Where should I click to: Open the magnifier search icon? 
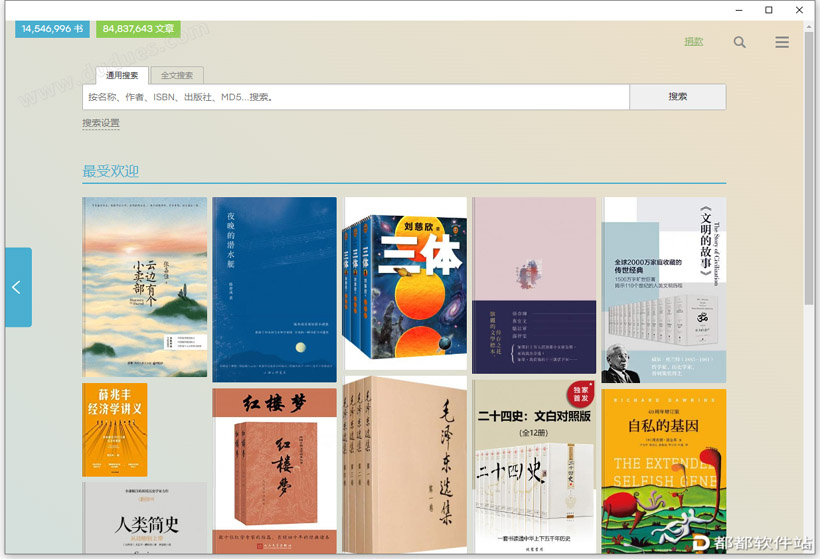point(739,42)
